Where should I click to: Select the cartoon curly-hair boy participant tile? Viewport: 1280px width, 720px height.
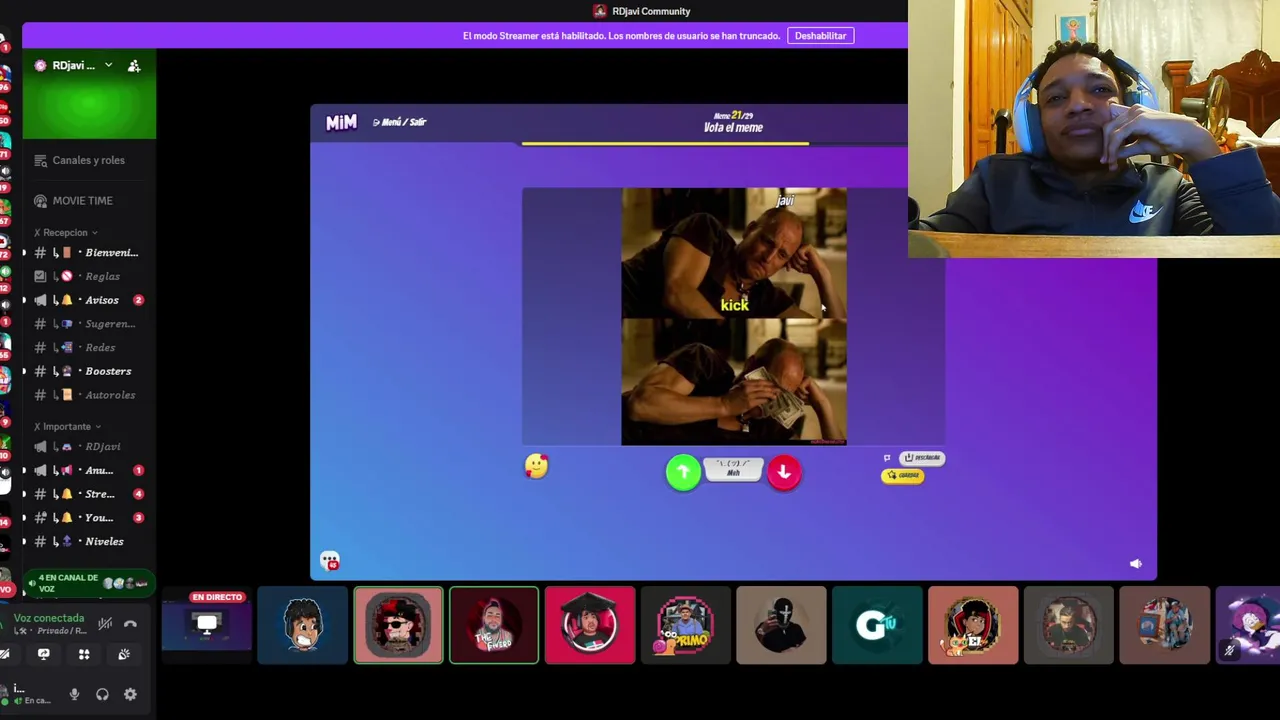[303, 626]
